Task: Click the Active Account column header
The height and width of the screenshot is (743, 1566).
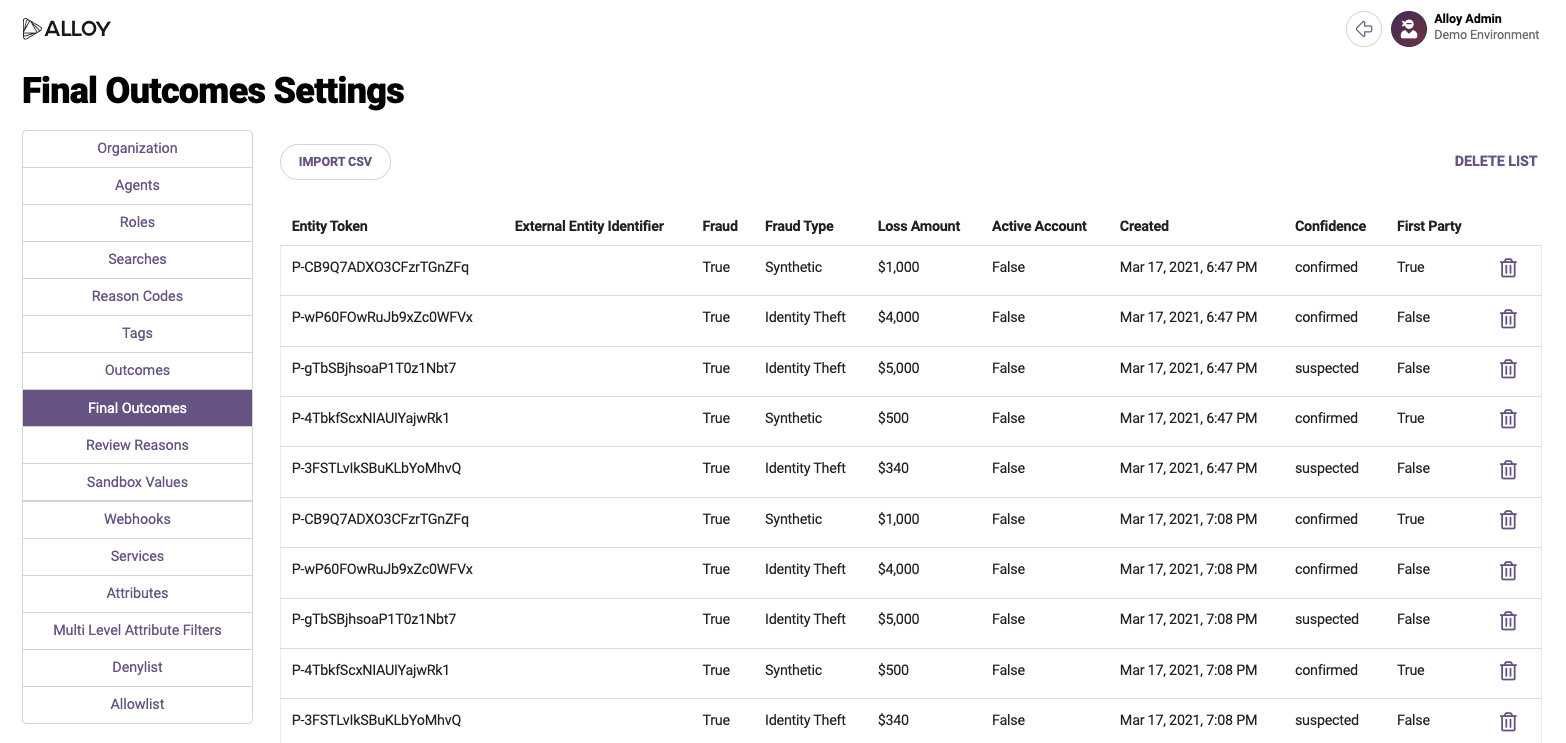Action: (1039, 226)
